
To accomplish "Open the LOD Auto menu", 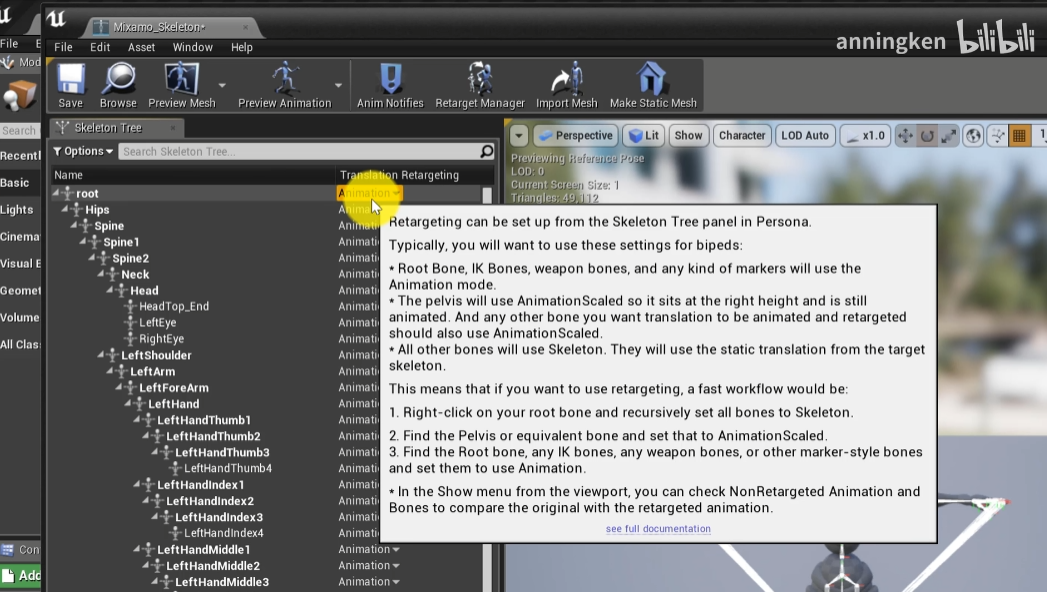I will pos(805,135).
